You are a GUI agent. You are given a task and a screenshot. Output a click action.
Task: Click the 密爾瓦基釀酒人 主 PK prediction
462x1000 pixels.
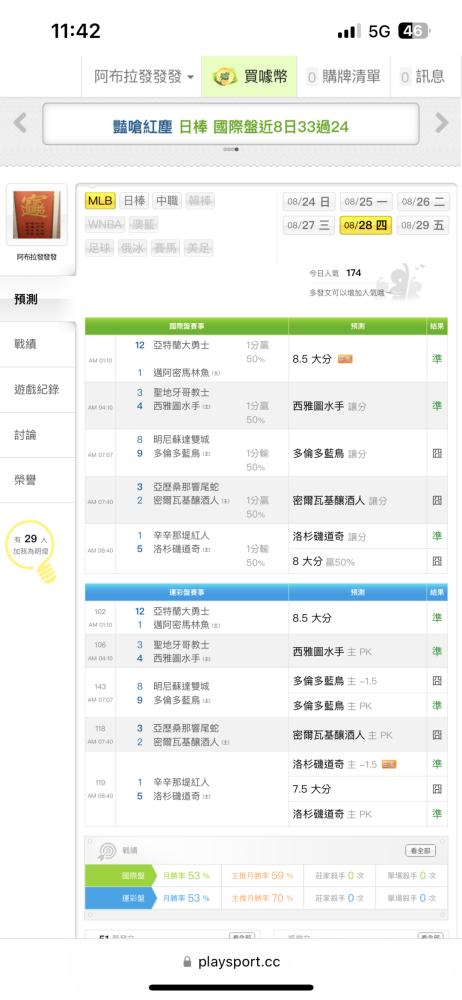[x=342, y=735]
